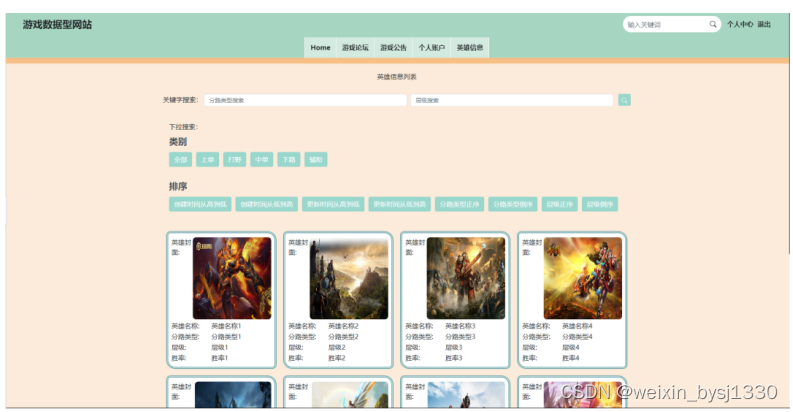Sort by 层级倒序

click(600, 204)
